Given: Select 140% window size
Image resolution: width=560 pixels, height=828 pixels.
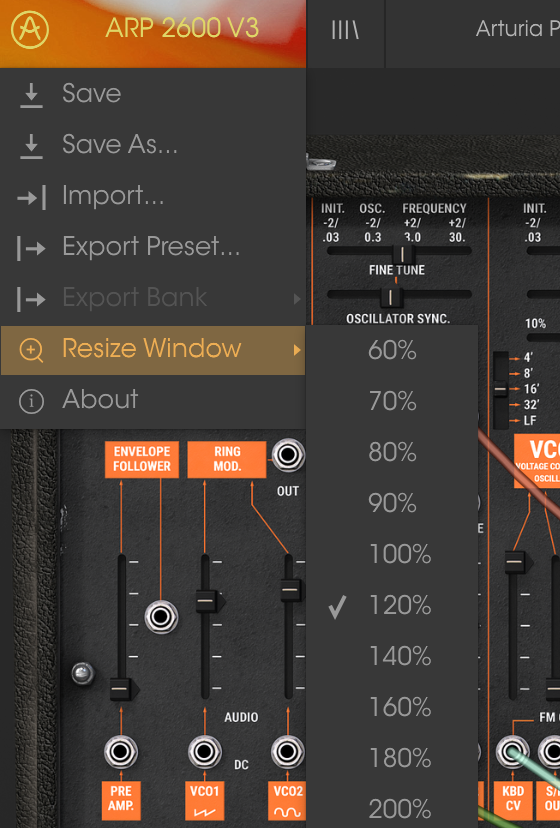Looking at the screenshot, I should pos(392,656).
